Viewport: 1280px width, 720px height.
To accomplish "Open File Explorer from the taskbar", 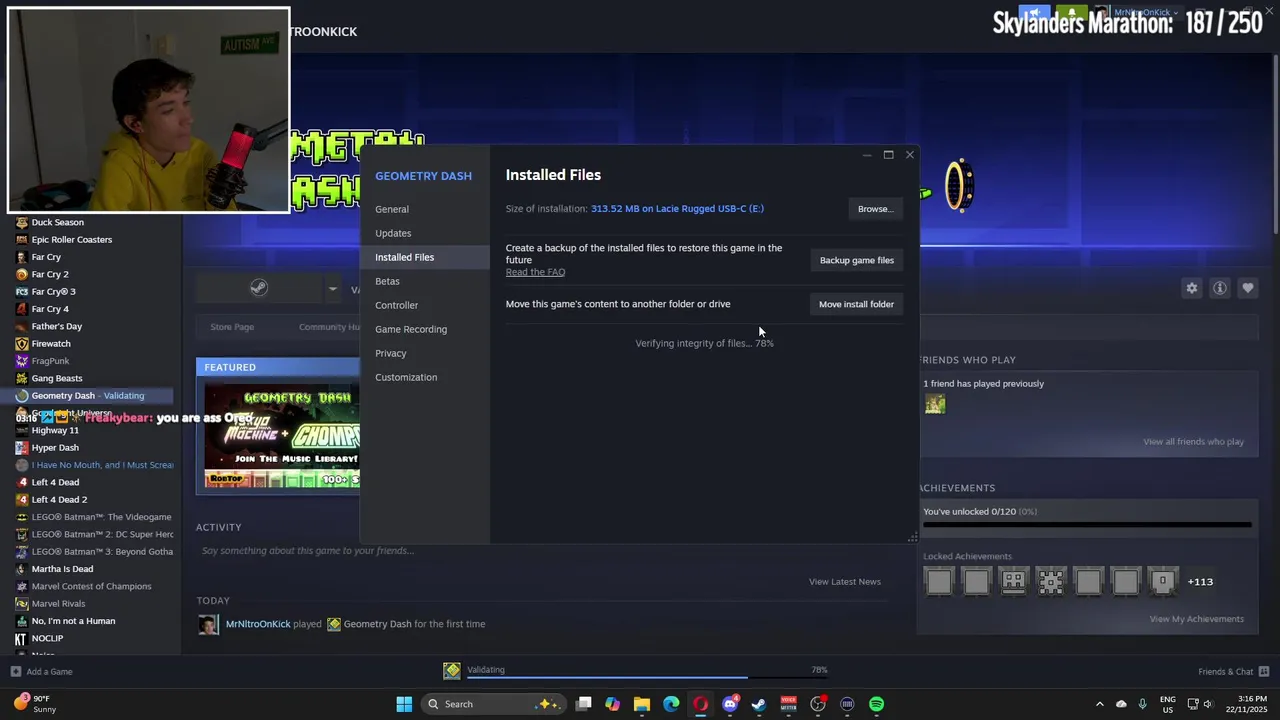I will click(642, 704).
